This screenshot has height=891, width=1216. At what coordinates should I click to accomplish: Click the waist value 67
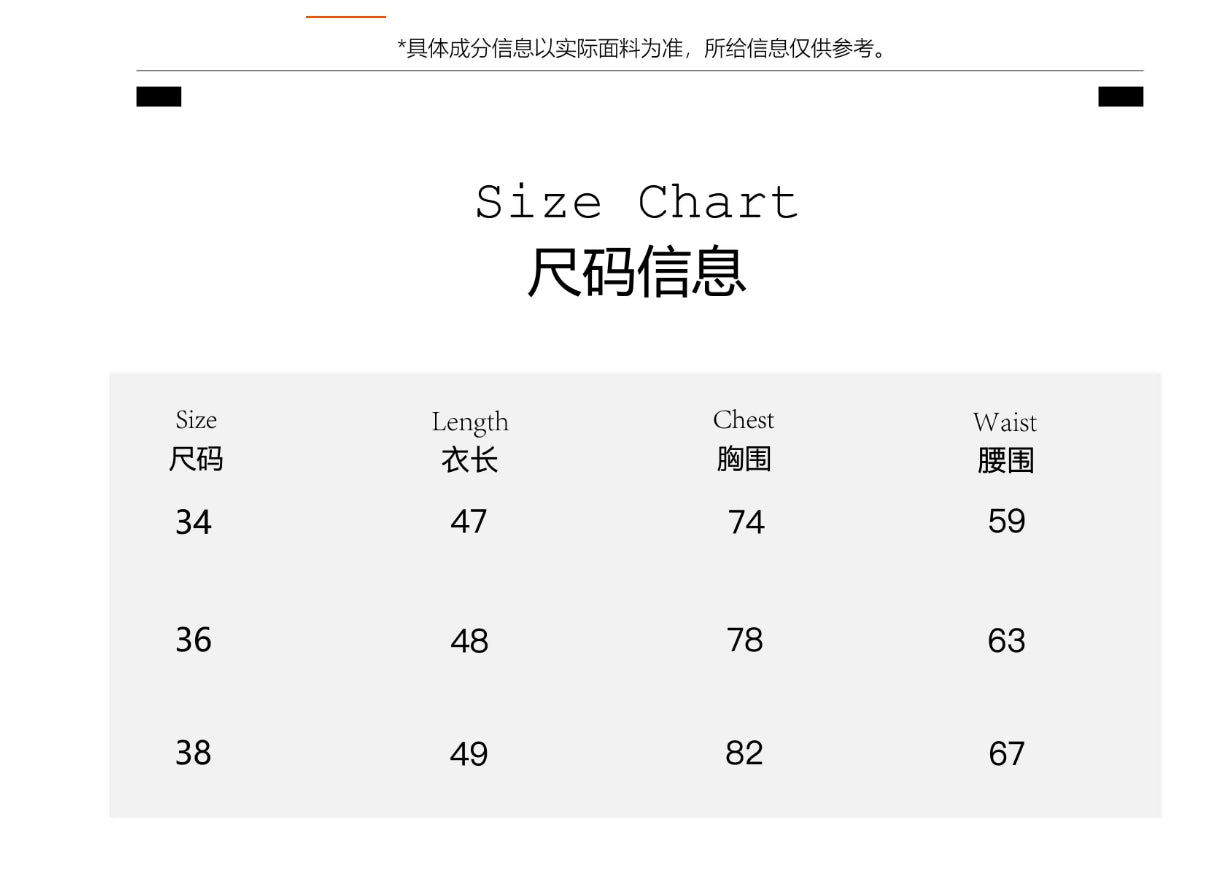(1006, 754)
